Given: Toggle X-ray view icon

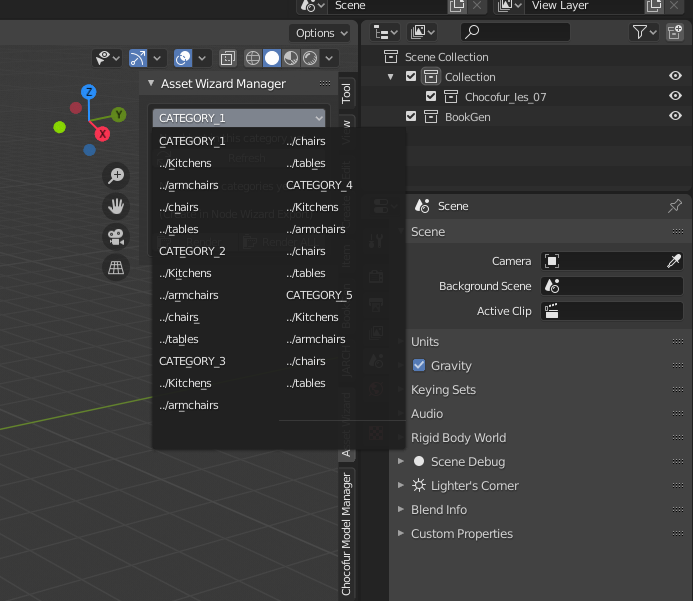Looking at the screenshot, I should 228,58.
